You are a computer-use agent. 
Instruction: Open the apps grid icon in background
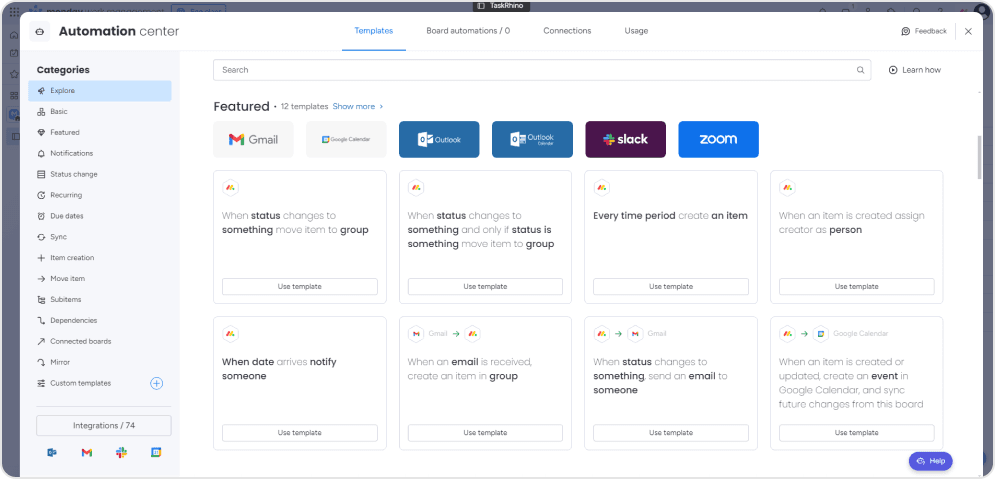coord(14,12)
